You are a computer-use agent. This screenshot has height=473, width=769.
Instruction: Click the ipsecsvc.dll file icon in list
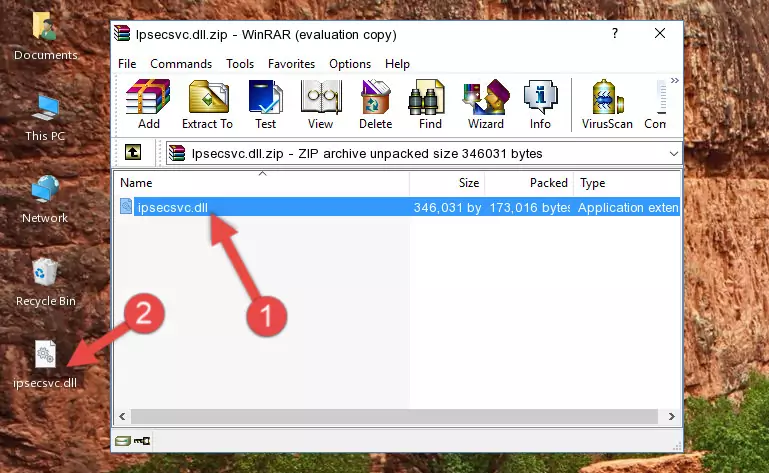[126, 207]
